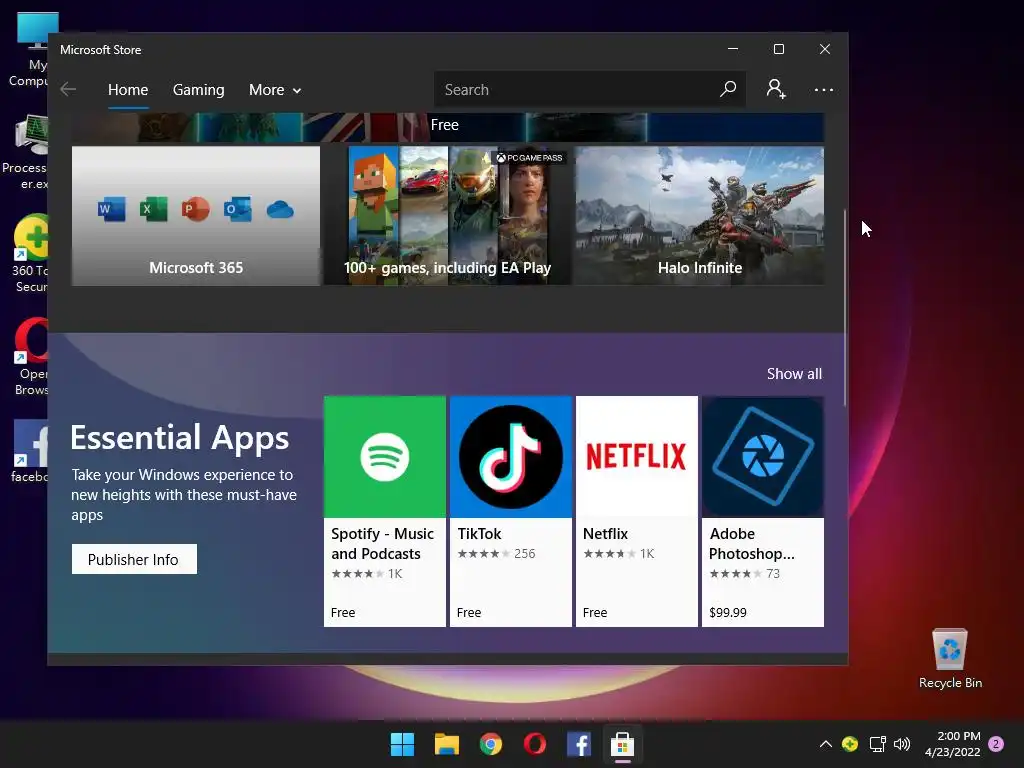Select the Opera Browser desktop icon
The width and height of the screenshot is (1024, 768).
tap(31, 357)
